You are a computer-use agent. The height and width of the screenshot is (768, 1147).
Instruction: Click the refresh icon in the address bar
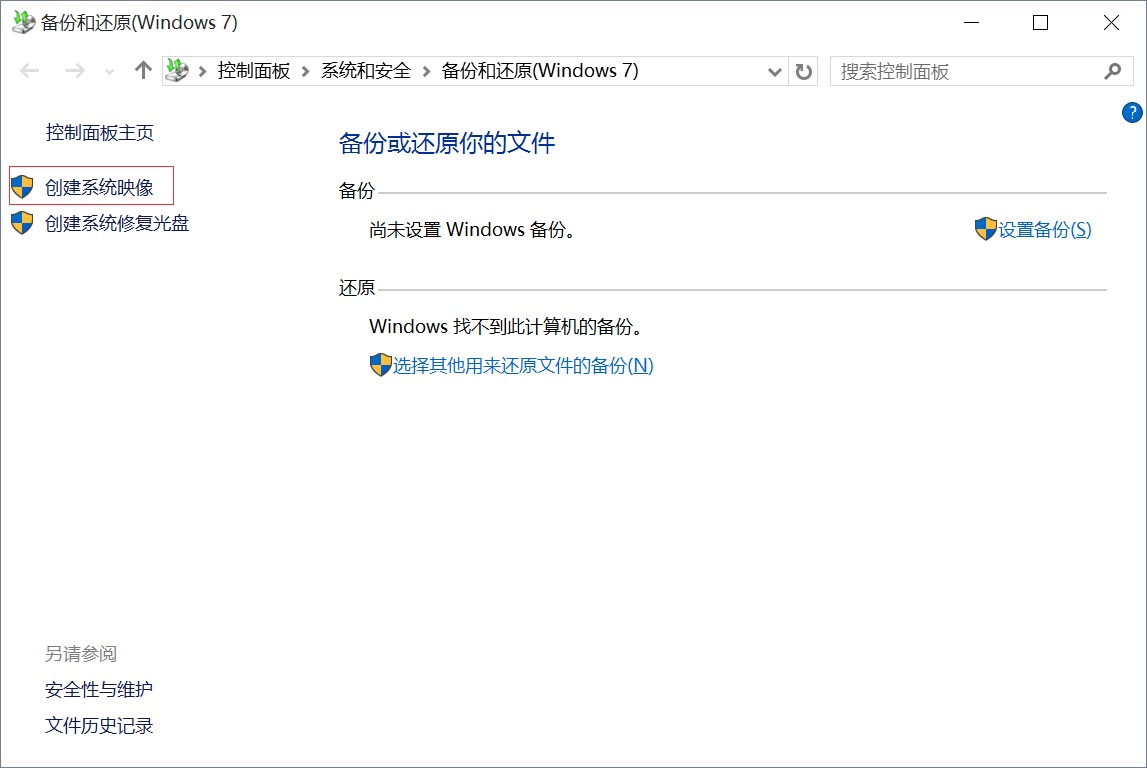(x=803, y=70)
